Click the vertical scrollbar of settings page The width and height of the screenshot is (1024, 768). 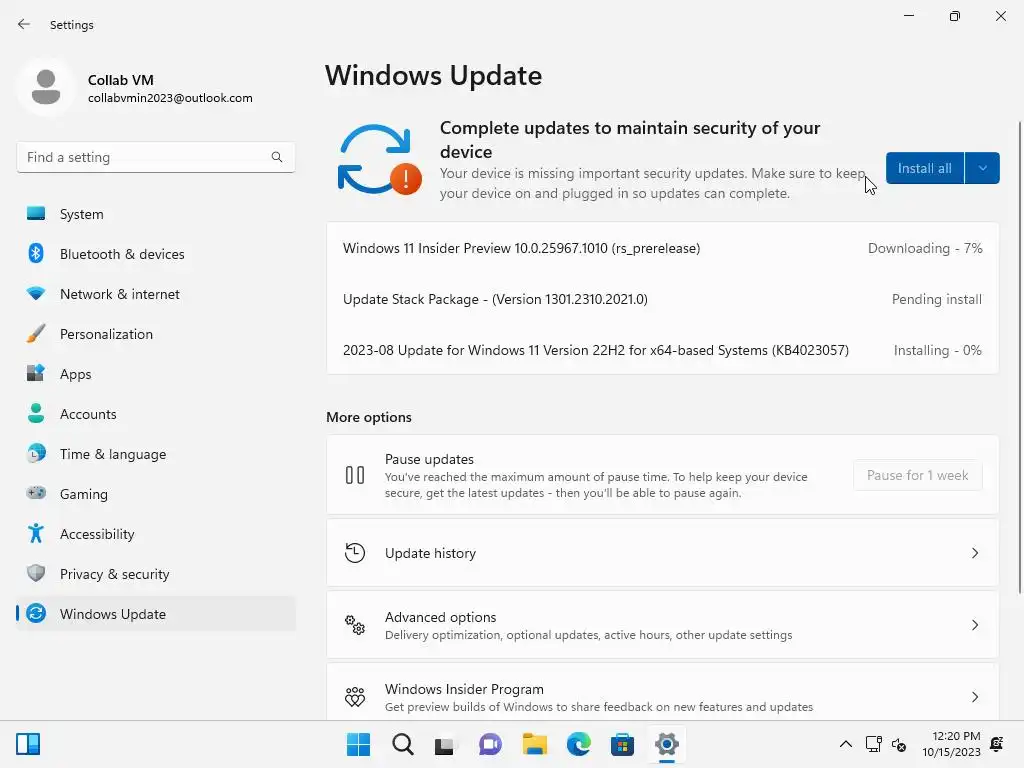pyautogui.click(x=1019, y=358)
